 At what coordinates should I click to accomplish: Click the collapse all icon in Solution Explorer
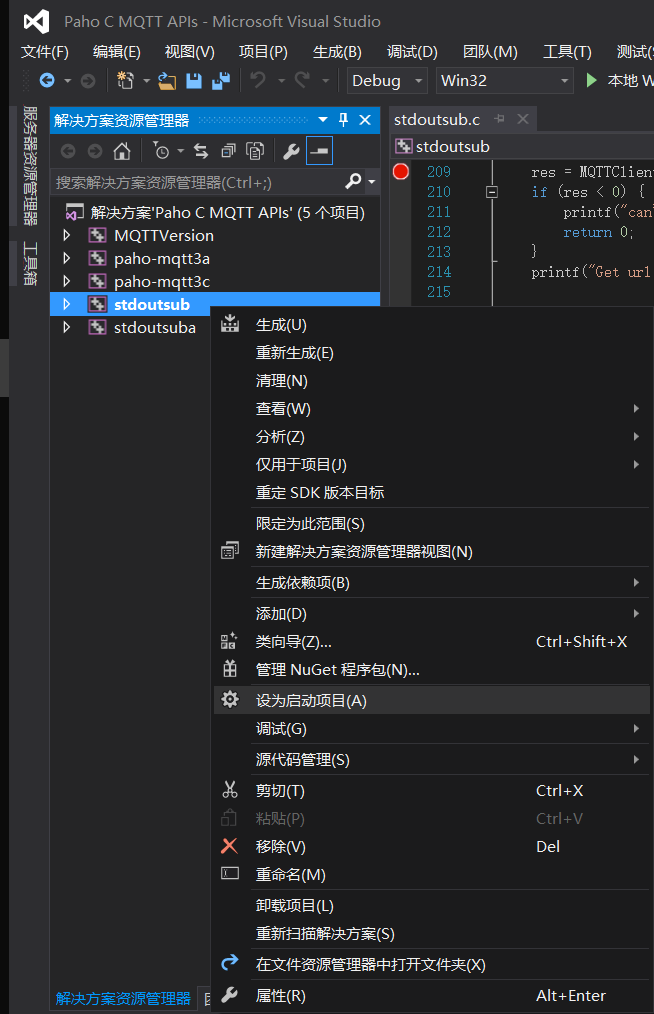pyautogui.click(x=228, y=151)
